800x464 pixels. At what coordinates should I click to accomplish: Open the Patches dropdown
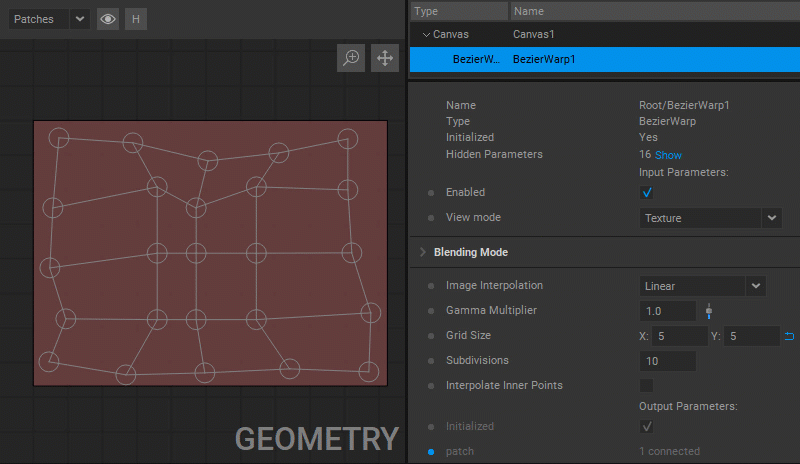[x=49, y=19]
